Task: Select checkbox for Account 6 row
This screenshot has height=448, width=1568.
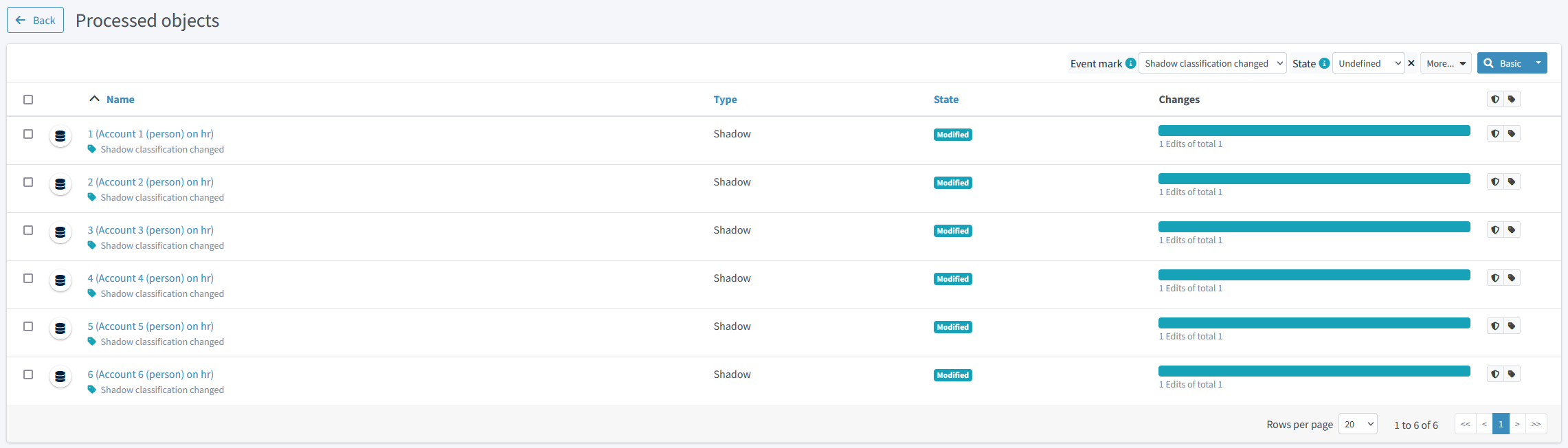Action: [28, 374]
